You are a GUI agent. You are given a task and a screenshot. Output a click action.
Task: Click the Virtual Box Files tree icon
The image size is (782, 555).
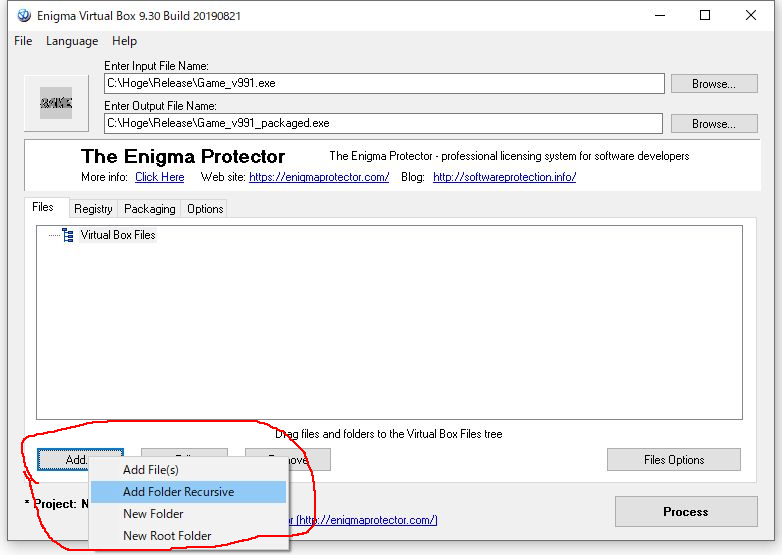[68, 235]
